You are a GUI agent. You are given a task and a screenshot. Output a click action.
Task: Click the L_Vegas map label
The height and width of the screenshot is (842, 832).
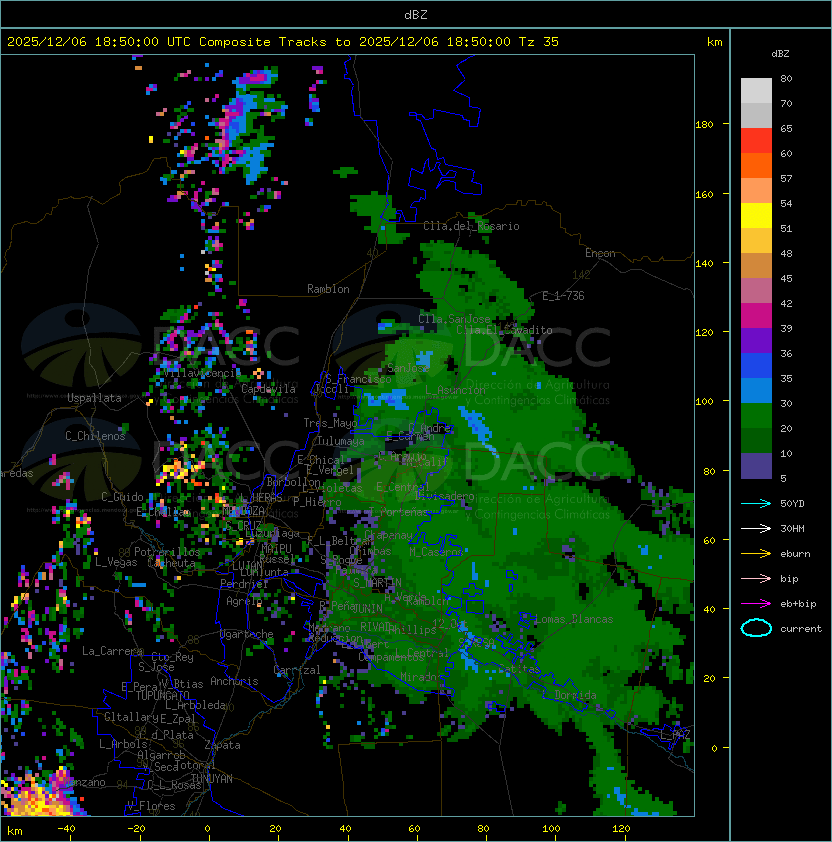coord(116,562)
